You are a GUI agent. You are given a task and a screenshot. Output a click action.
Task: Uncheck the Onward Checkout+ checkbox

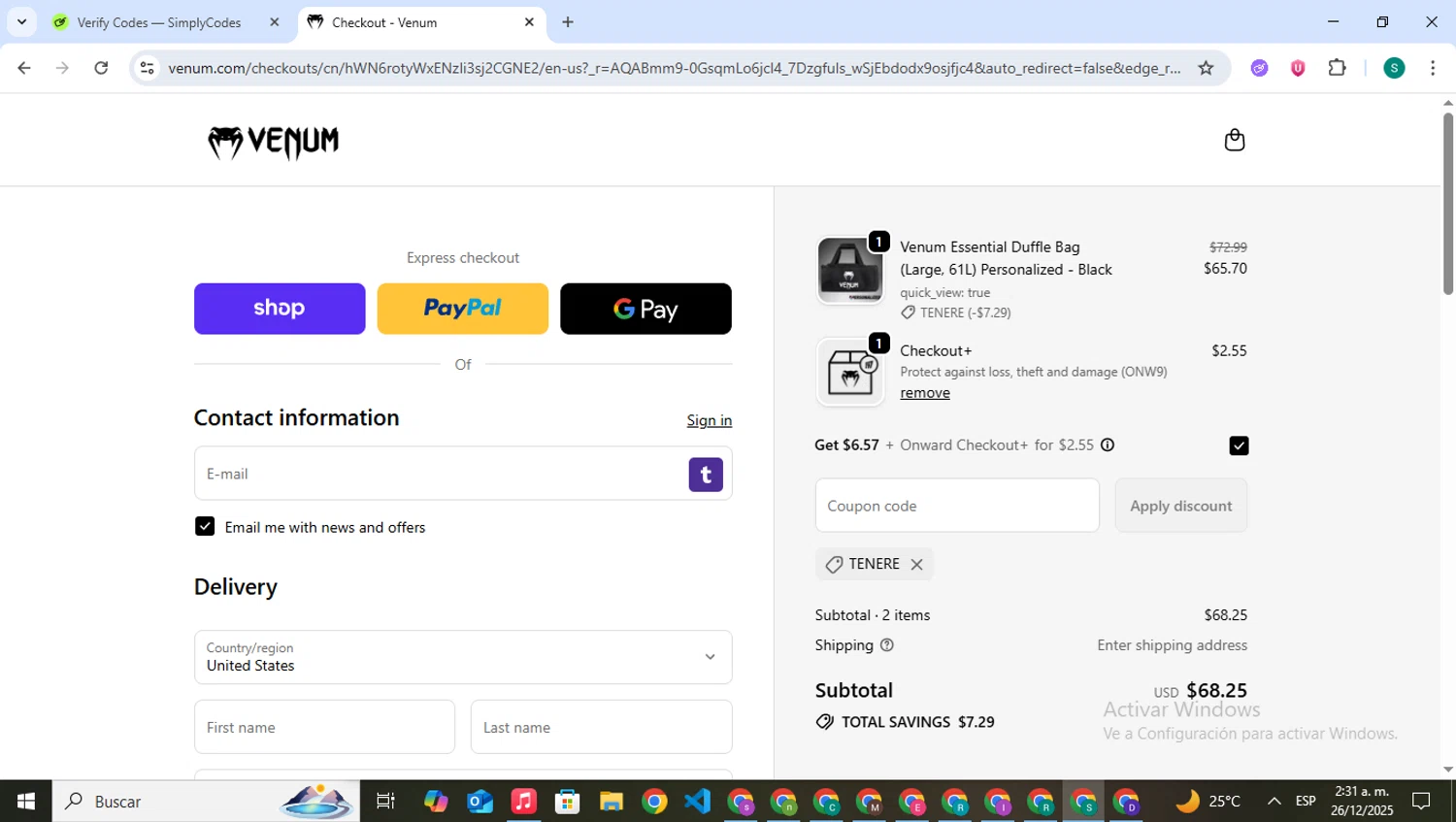pos(1239,445)
